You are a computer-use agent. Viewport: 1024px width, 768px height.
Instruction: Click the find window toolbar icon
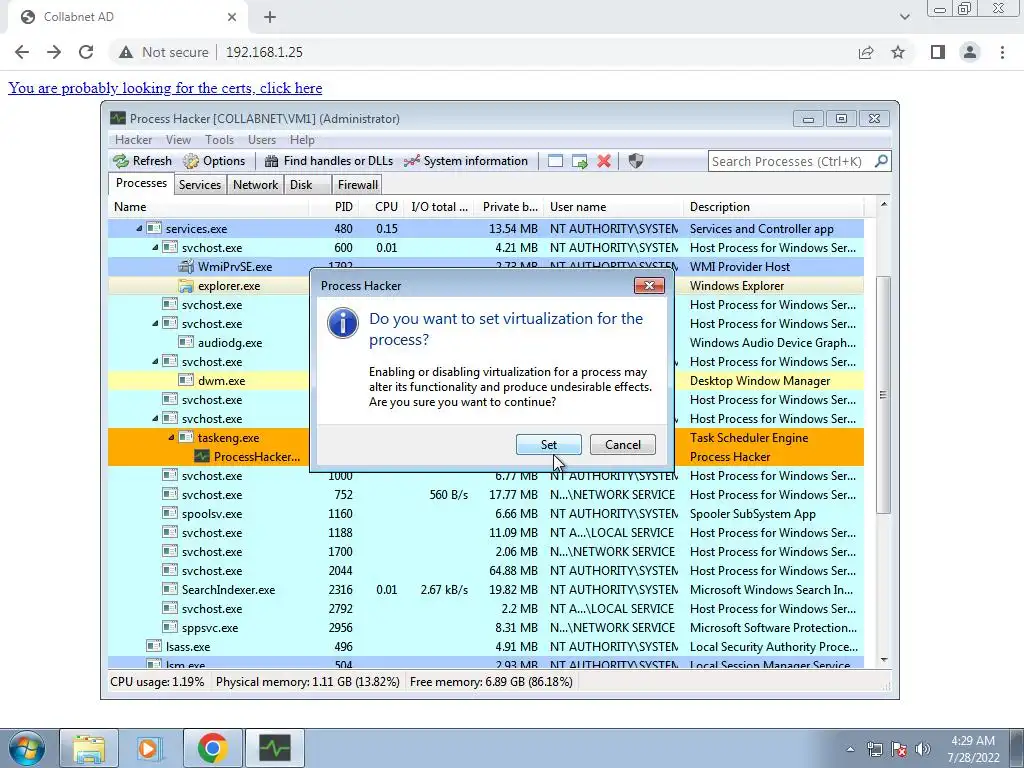(555, 161)
